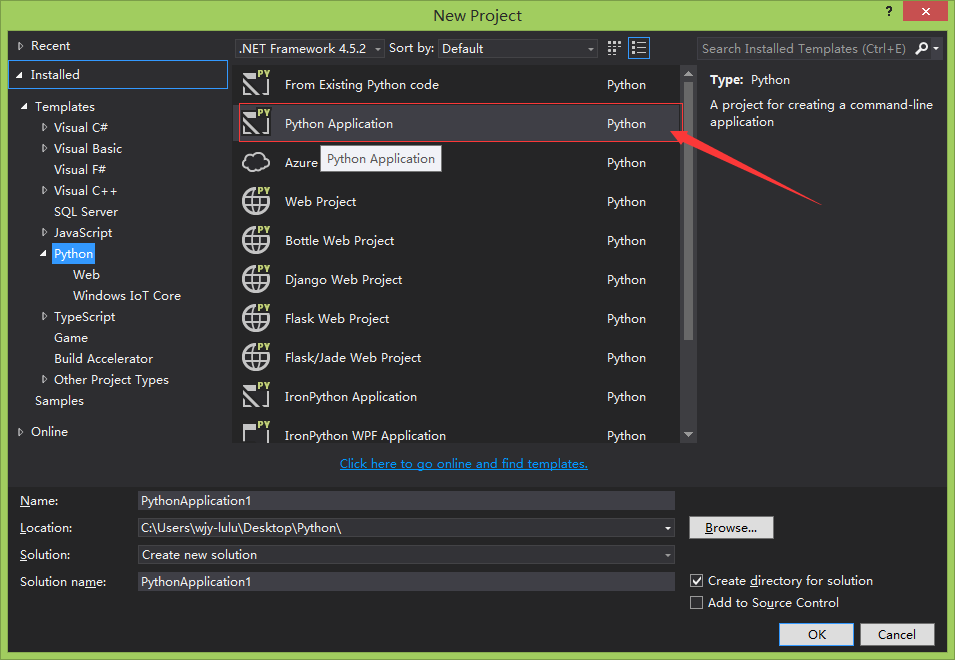Screen dimensions: 955x660
Task: Select Python in templates tree
Action: click(x=74, y=253)
